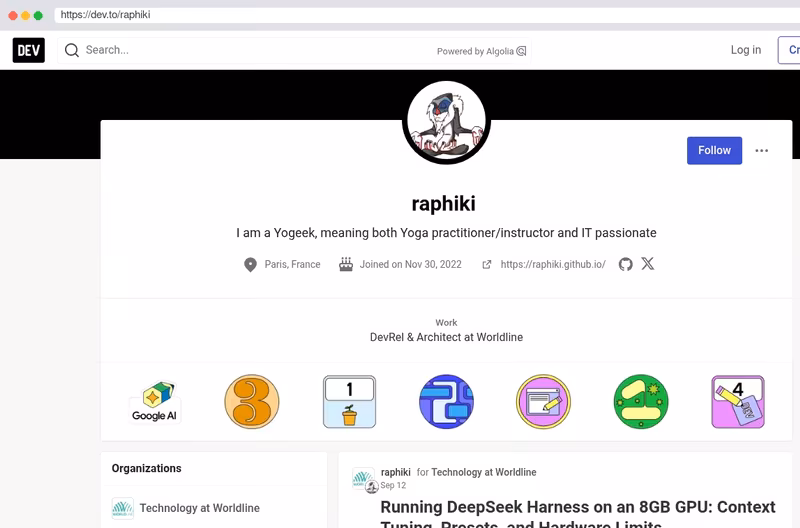This screenshot has height=528, width=800.
Task: Open the orange number 3 badge
Action: [252, 401]
